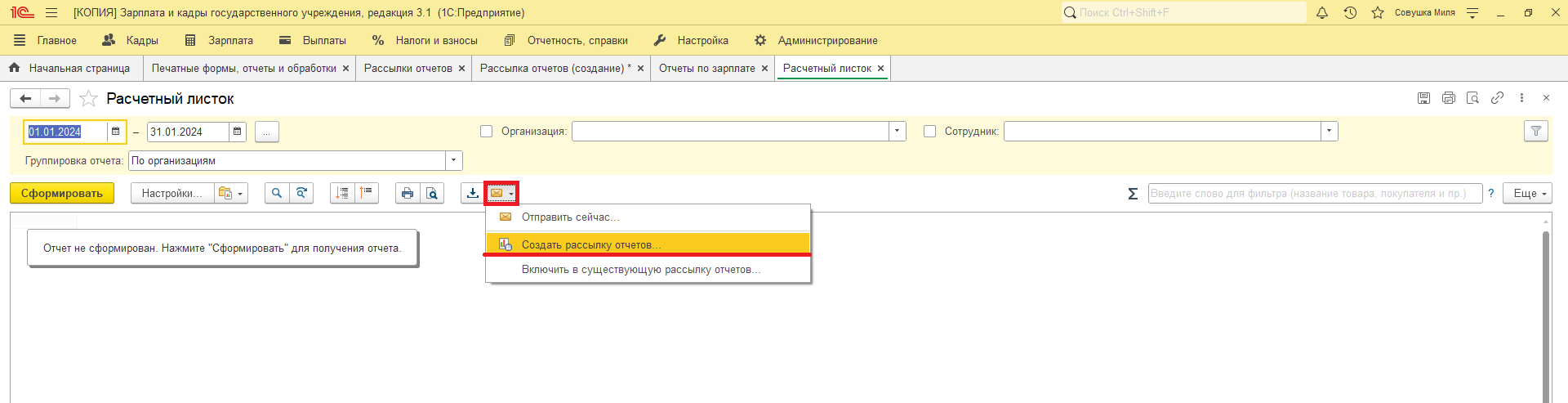Viewport: 1568px width, 403px height.
Task: Go back with left arrow button
Action: coord(25,99)
